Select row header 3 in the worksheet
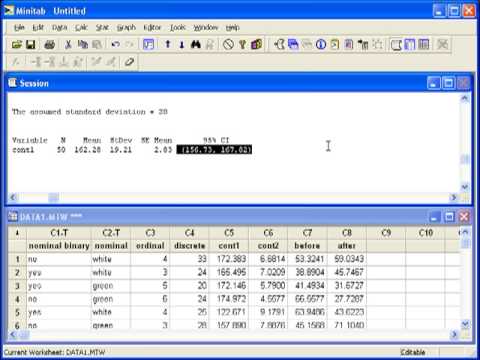Image resolution: width=480 pixels, height=360 pixels. click(x=17, y=286)
